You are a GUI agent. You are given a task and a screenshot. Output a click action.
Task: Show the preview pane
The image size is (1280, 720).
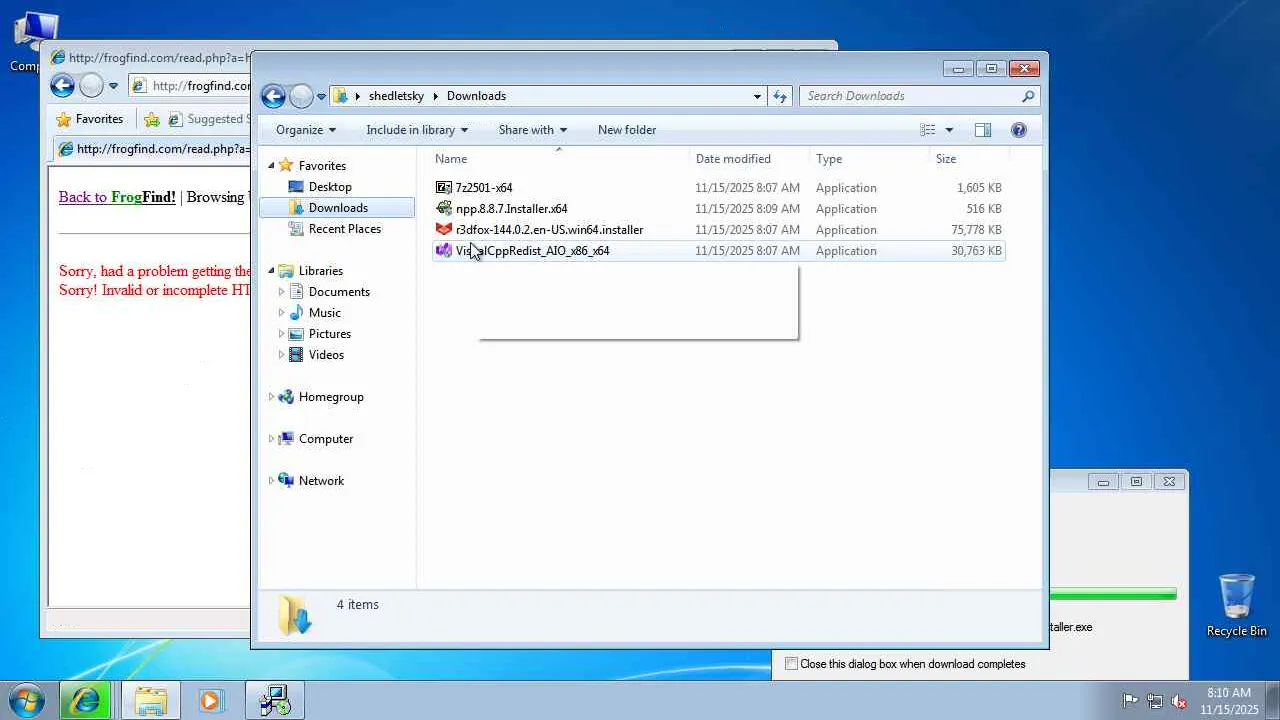tap(983, 130)
